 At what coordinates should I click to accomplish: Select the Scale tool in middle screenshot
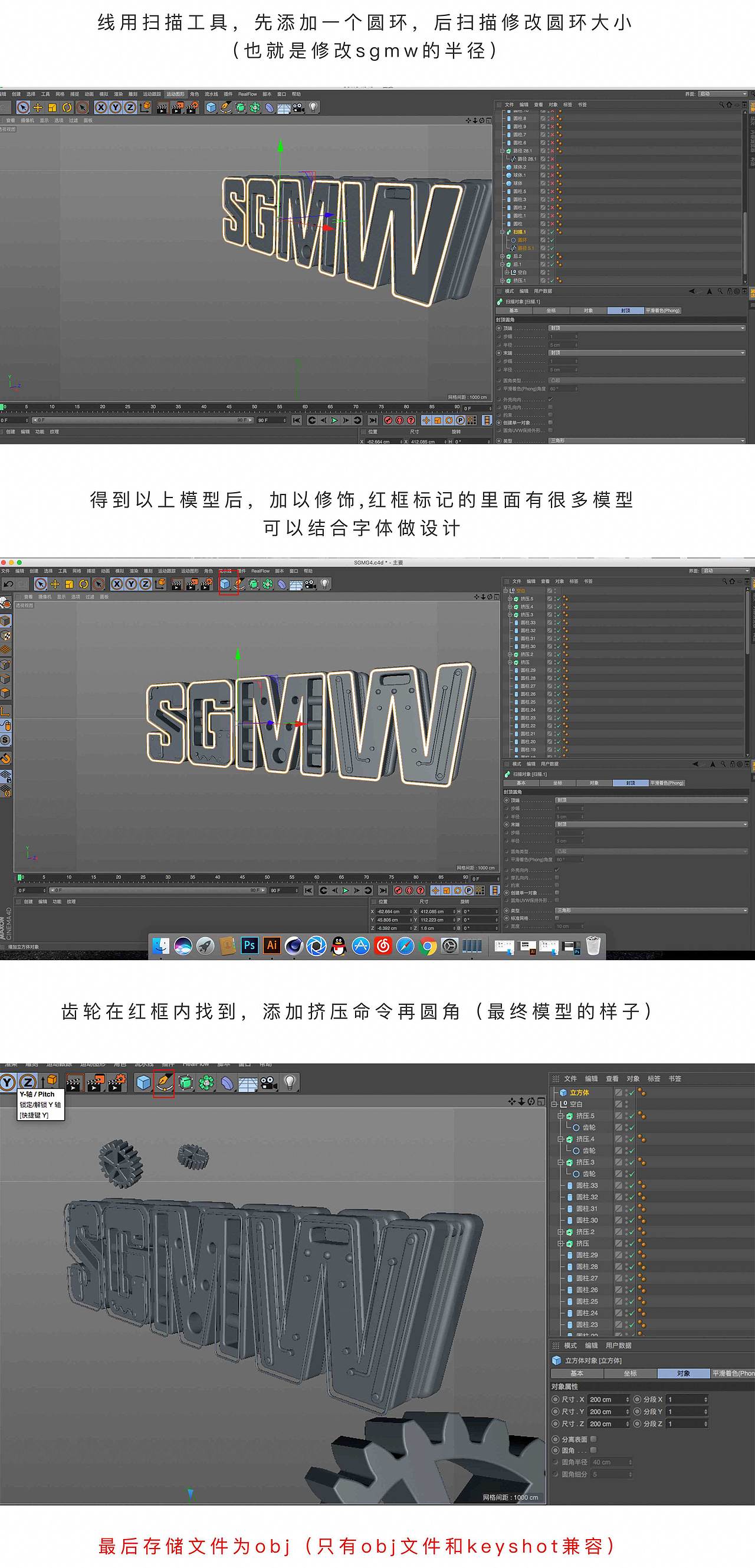point(69,584)
